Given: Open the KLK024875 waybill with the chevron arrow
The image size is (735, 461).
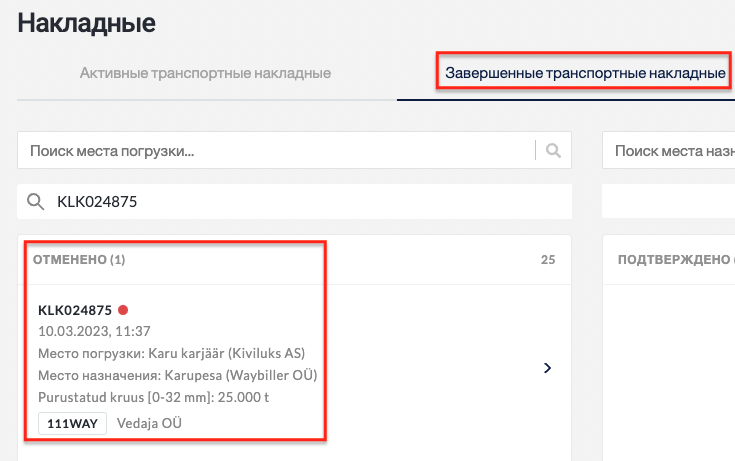Looking at the screenshot, I should (547, 368).
